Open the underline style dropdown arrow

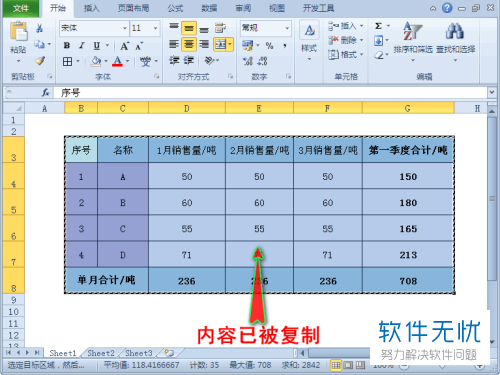coord(107,45)
